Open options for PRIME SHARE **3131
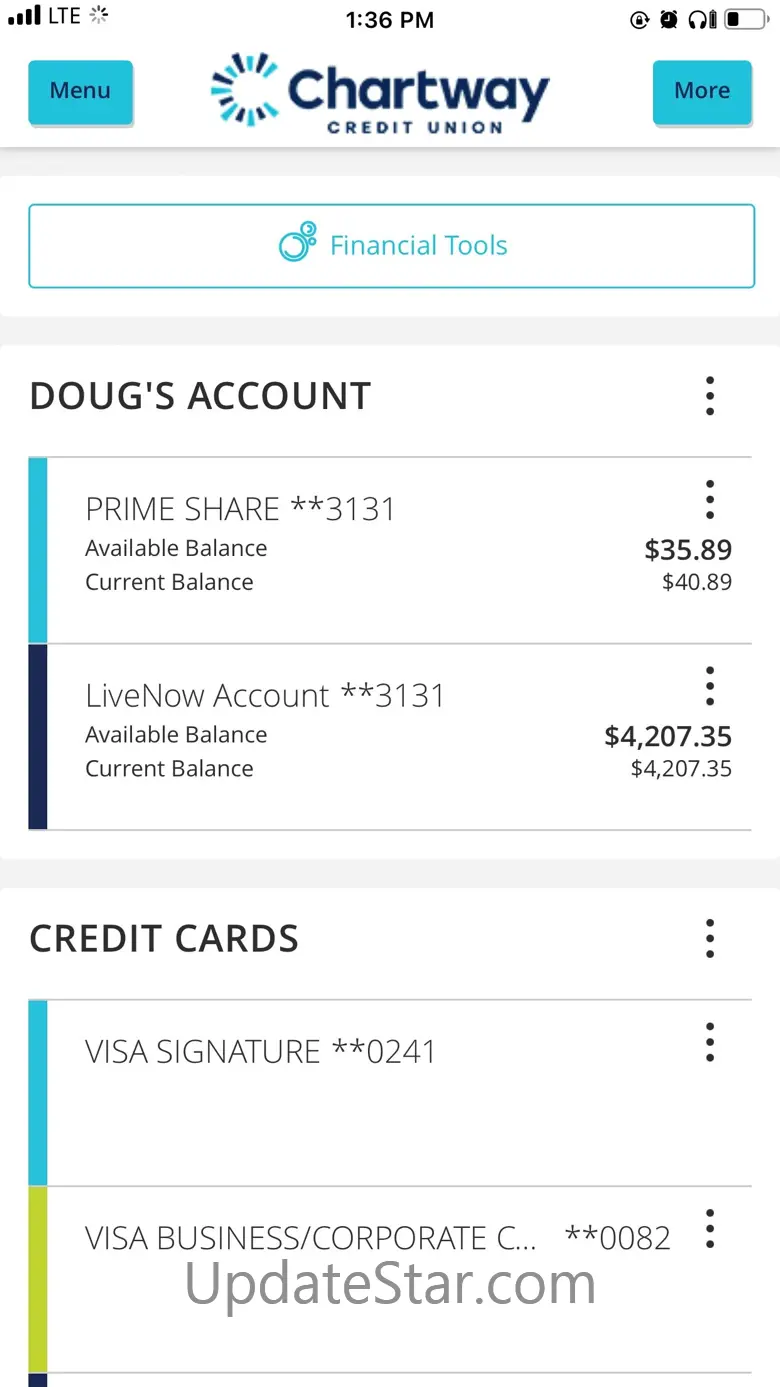 (710, 500)
